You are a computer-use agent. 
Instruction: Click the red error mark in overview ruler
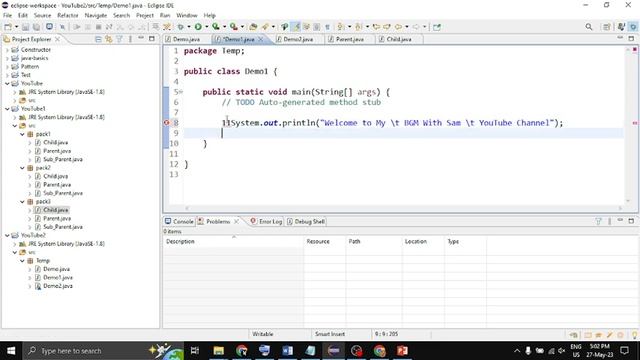click(x=635, y=123)
